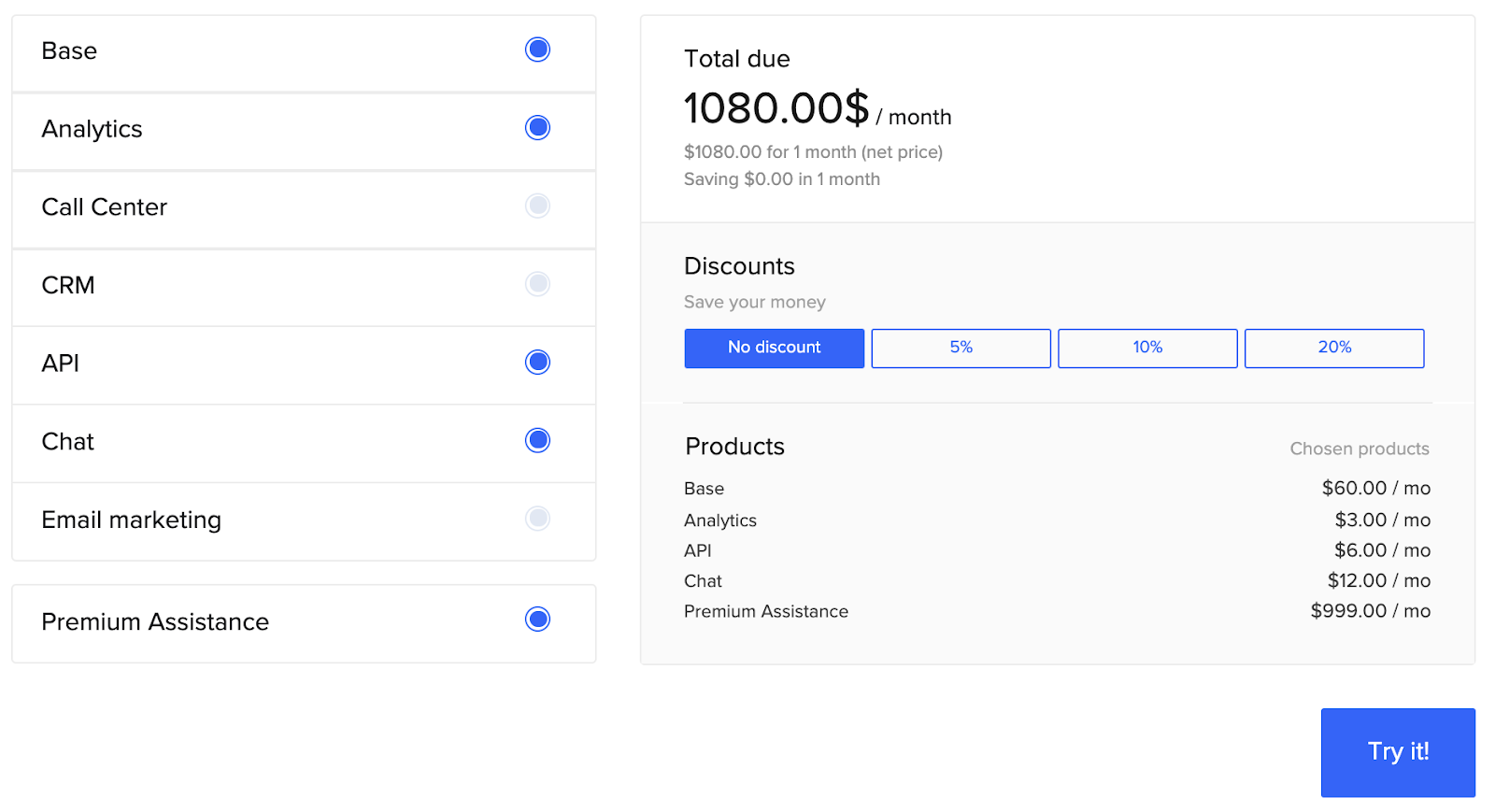1495x812 pixels.
Task: Click the CRM product row label
Action: [x=68, y=285]
